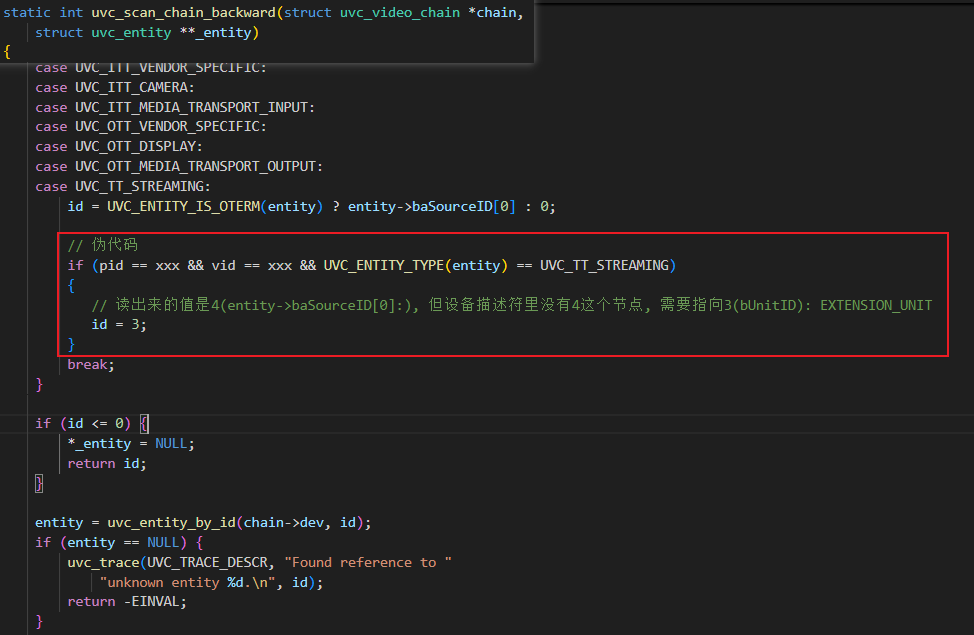Click the 'case UVC_OTT_VENDOR_SPECIFIC:' line
Viewport: 974px width, 635px height.
(151, 126)
